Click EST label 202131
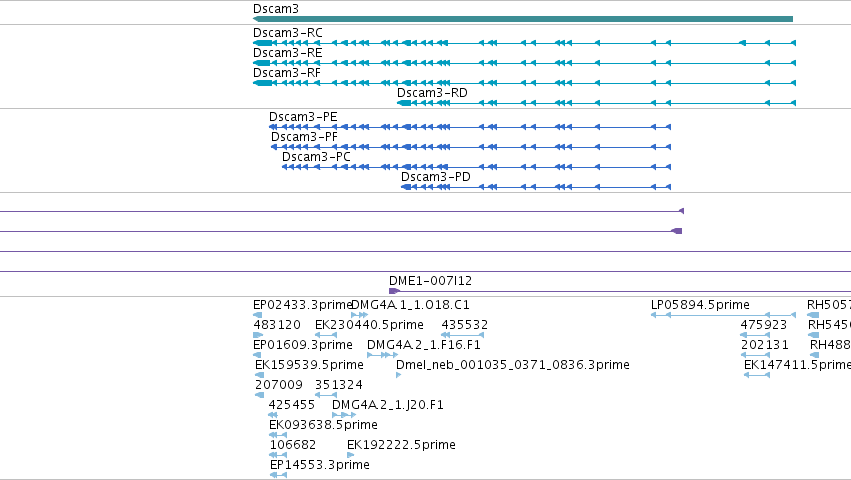 click(765, 345)
